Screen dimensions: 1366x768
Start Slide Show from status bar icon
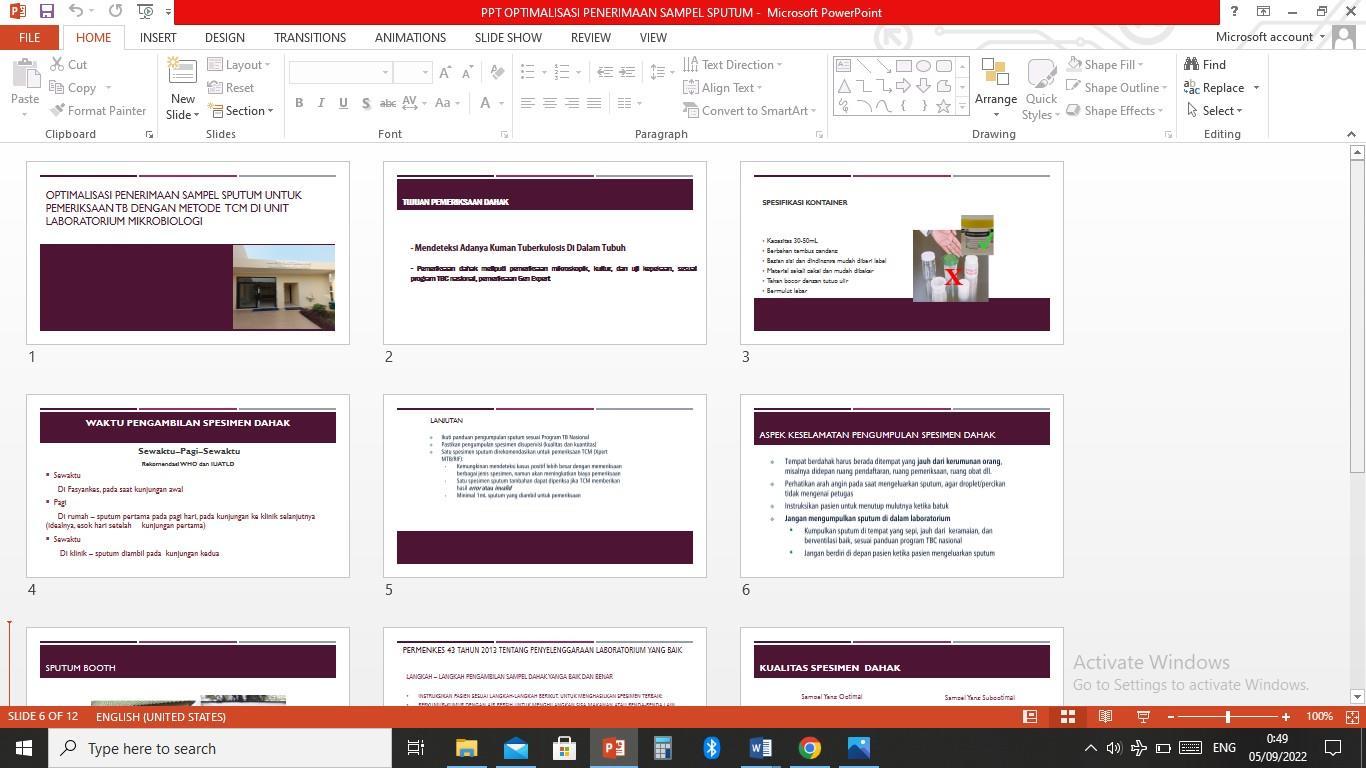tap(1144, 717)
